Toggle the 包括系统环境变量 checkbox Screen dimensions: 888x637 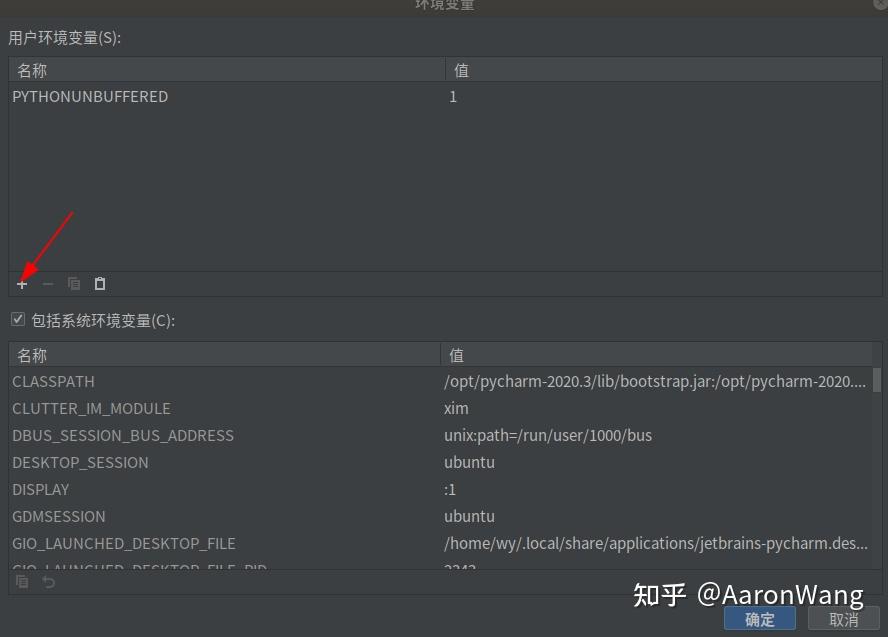tap(17, 318)
